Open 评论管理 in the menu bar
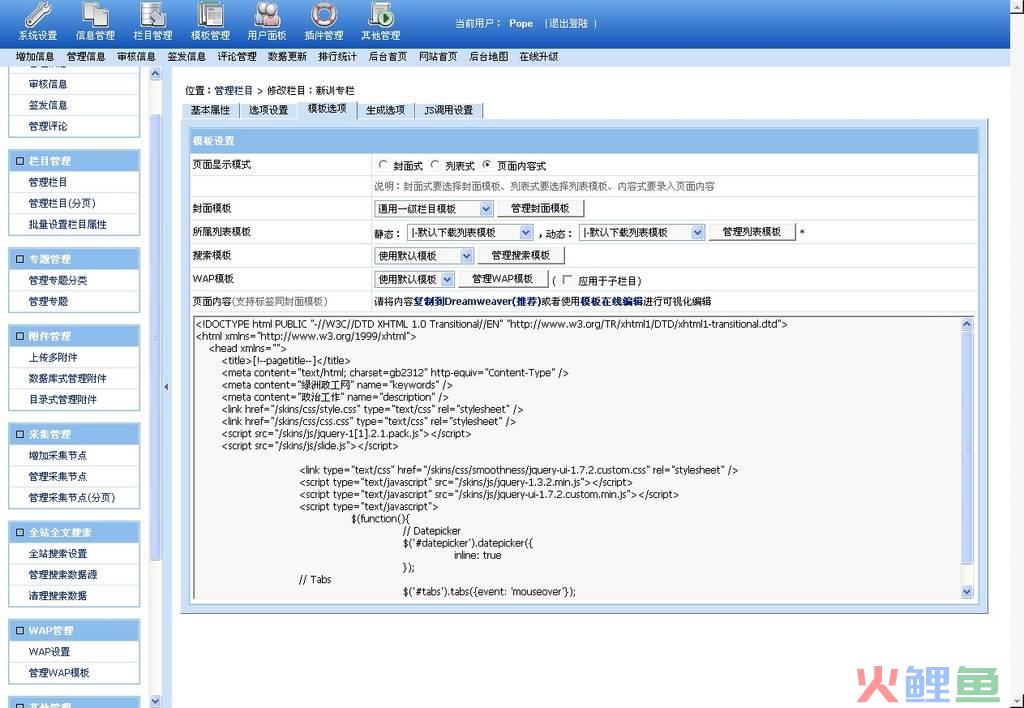 coord(237,57)
